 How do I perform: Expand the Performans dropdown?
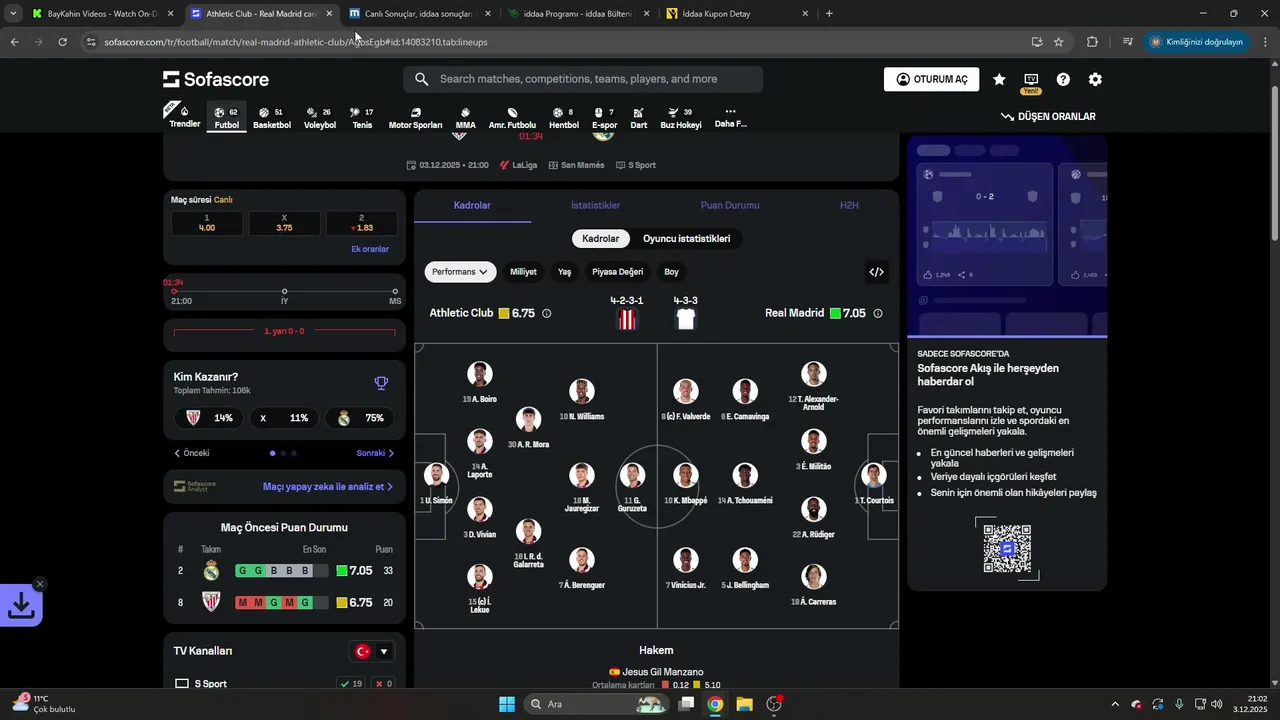click(460, 272)
